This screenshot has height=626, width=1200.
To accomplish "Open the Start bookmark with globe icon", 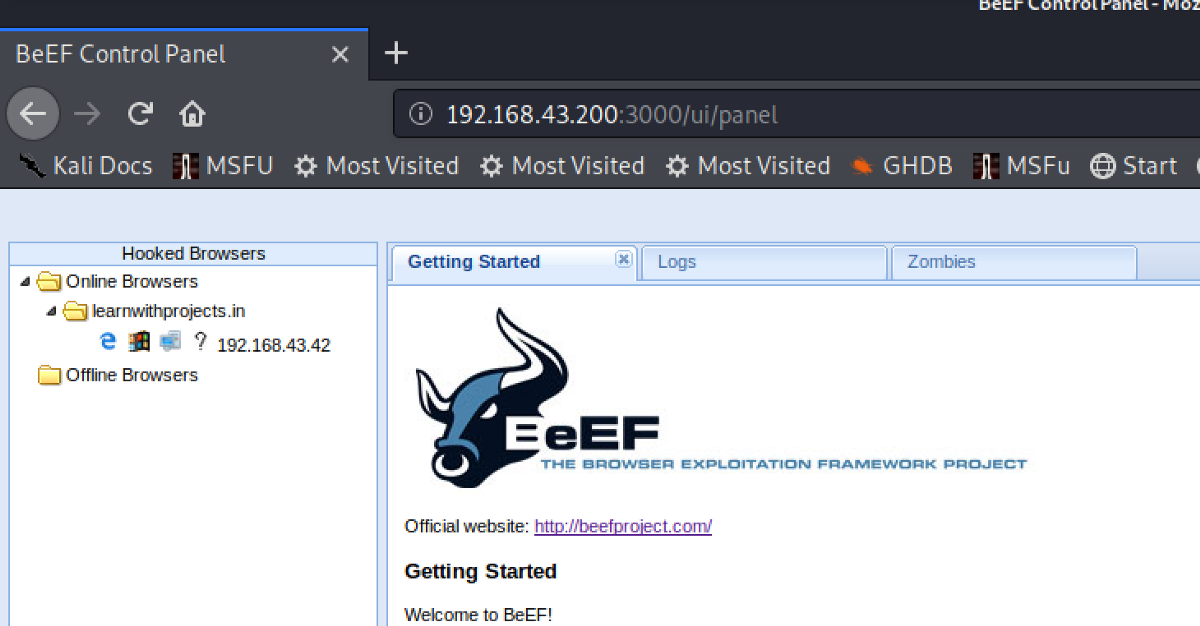I will (1133, 166).
